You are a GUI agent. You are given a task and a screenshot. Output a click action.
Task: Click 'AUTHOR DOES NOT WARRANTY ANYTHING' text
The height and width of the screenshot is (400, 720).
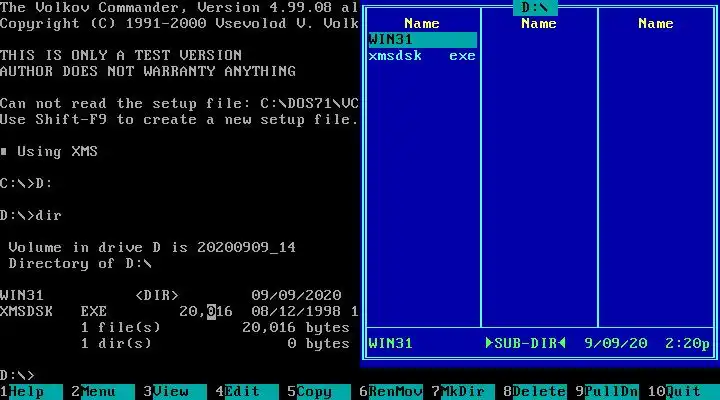[x=148, y=72]
